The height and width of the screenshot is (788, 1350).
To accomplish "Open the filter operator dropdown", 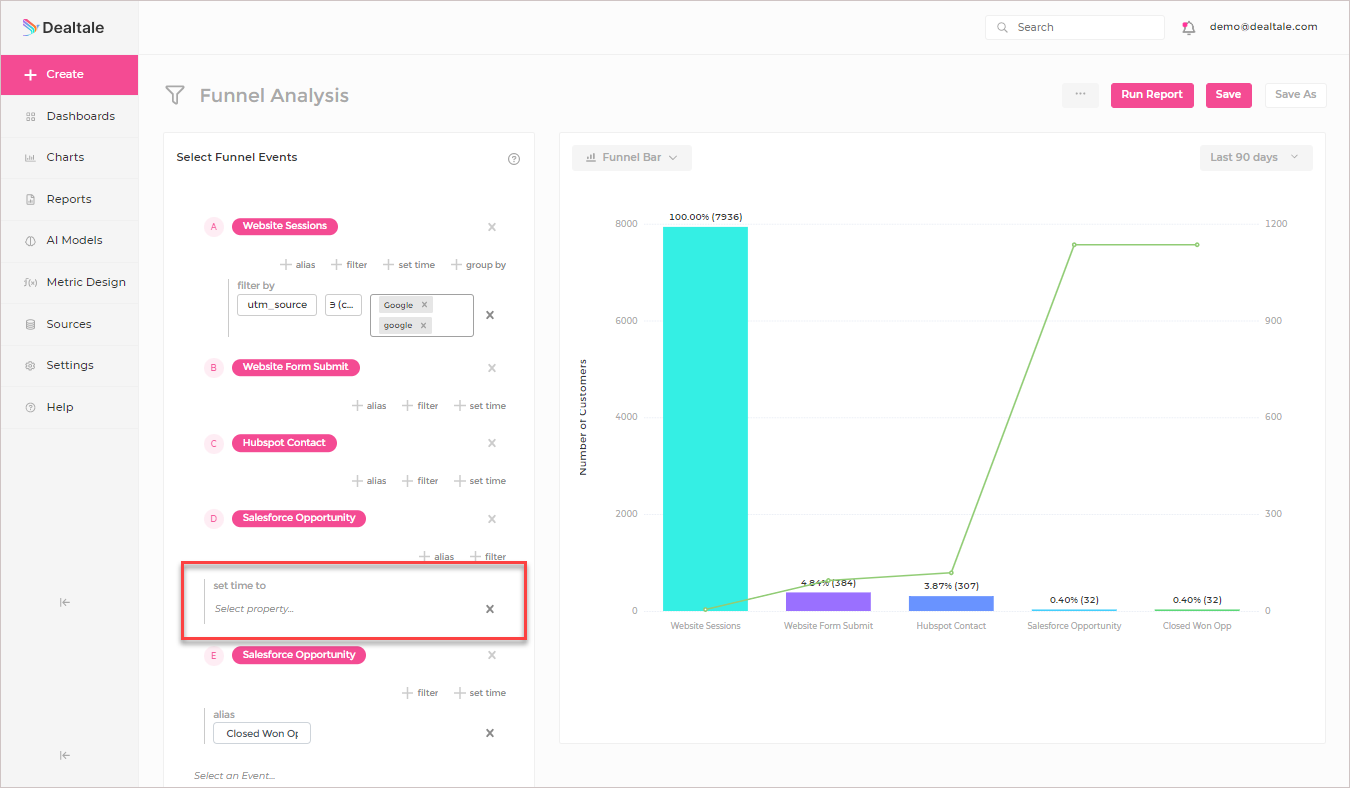I will click(x=343, y=305).
